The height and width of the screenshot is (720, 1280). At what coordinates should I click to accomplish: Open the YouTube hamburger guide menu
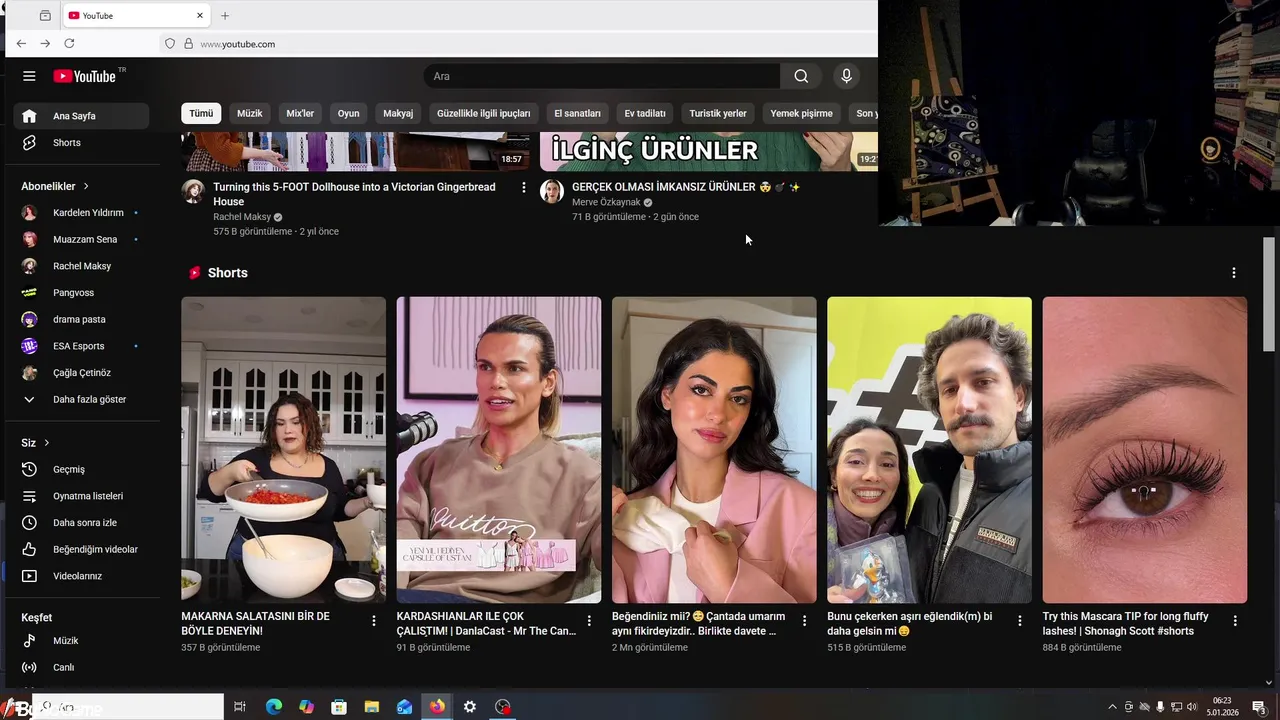click(29, 76)
